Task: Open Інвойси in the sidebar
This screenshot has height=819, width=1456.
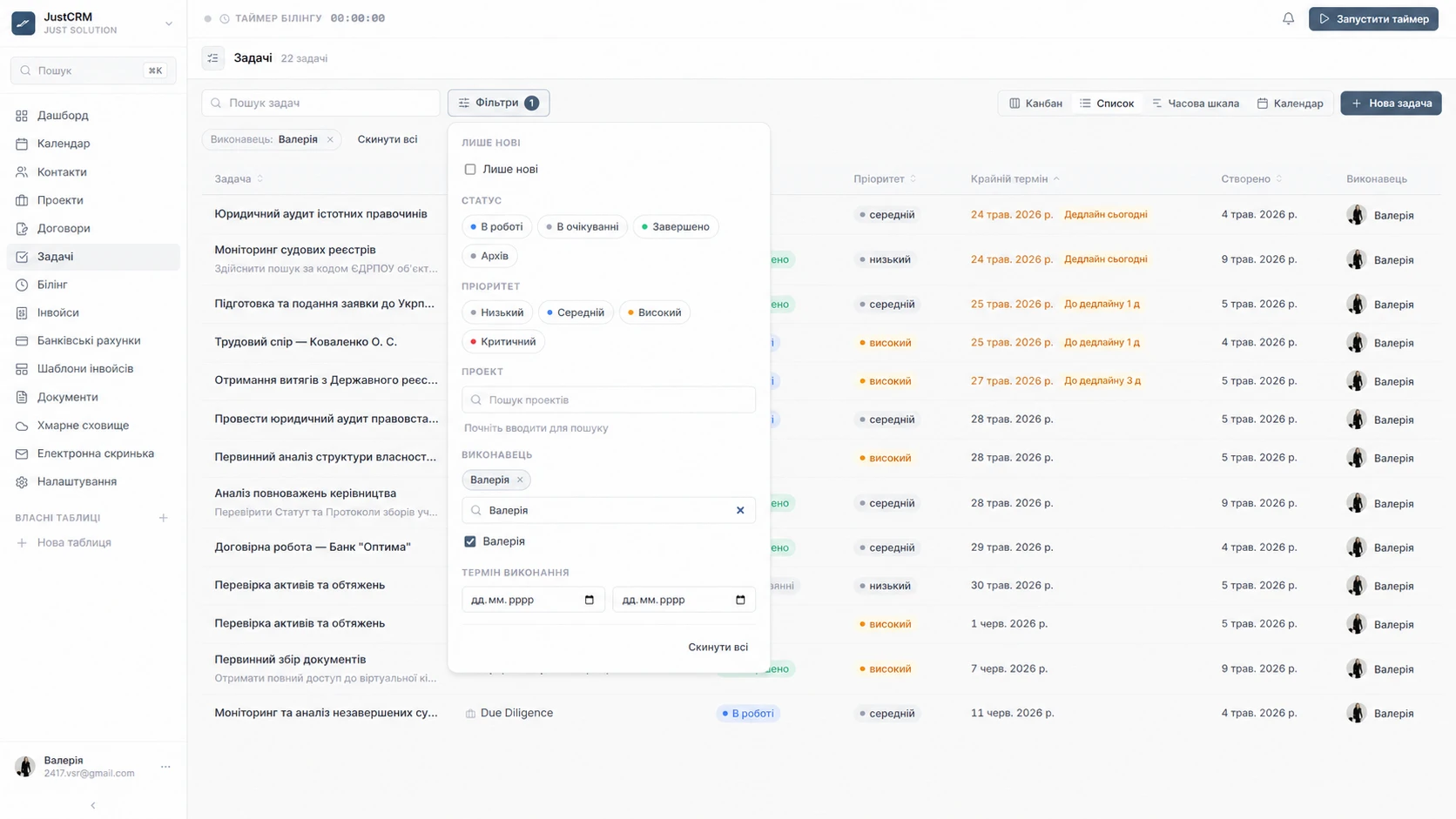Action: coord(93,312)
